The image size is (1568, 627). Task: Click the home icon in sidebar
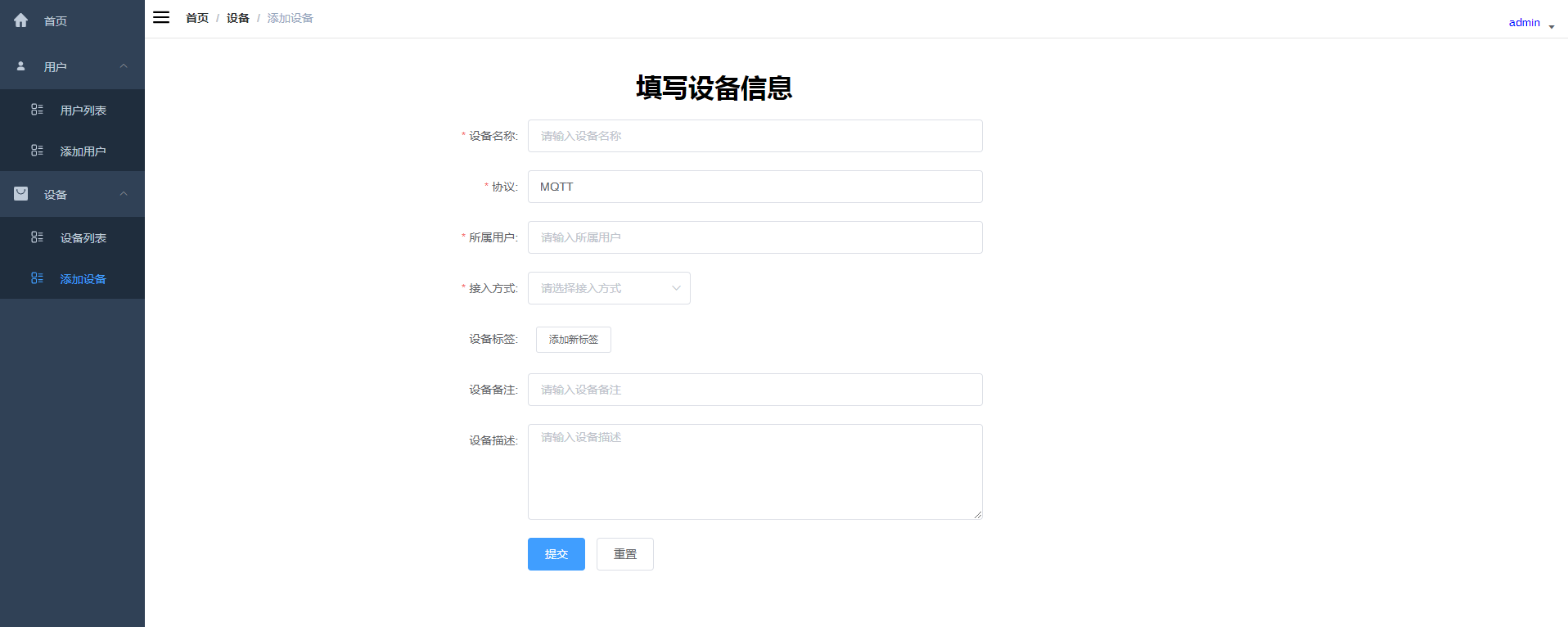click(x=21, y=20)
